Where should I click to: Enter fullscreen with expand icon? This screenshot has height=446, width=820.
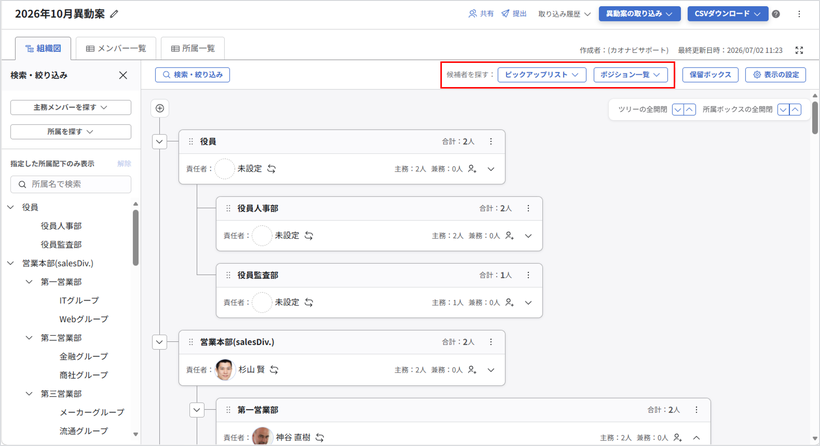point(799,50)
